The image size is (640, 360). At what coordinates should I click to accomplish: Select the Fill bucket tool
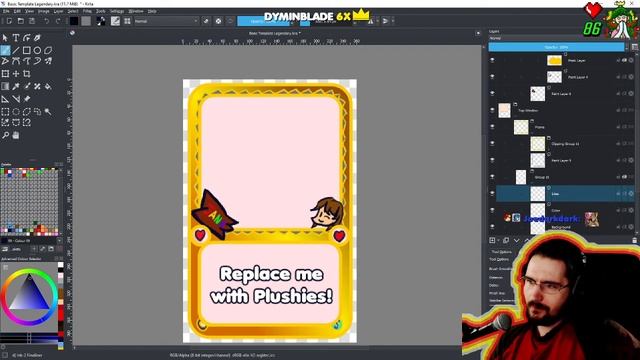click(48, 87)
